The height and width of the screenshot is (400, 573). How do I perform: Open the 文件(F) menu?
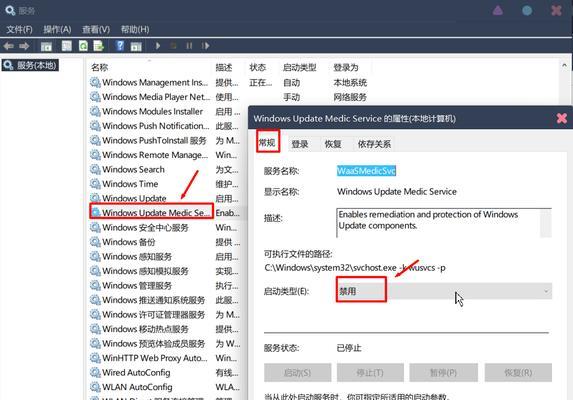[19, 29]
